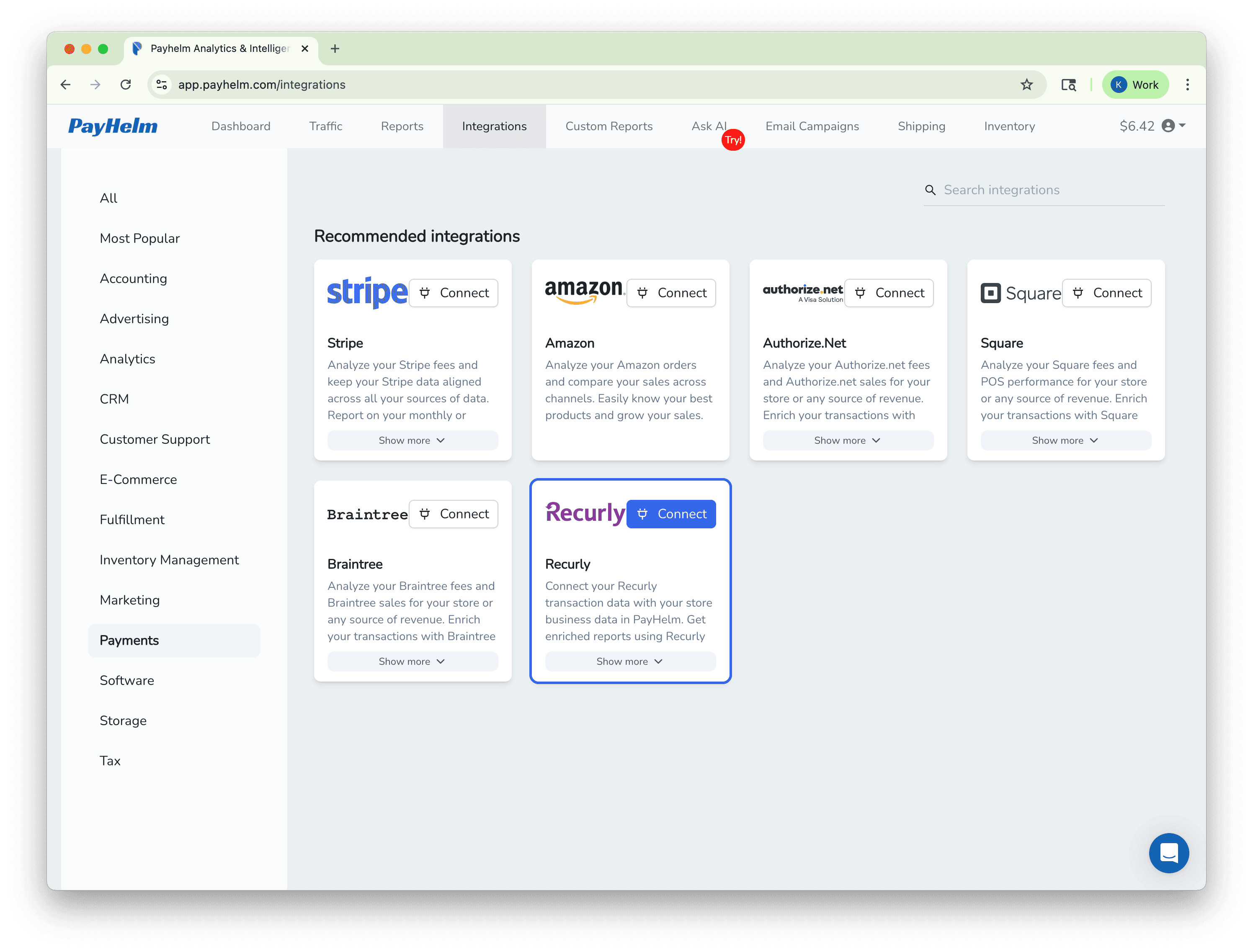Expand Show more on the Braintree card
1253x952 pixels.
pos(412,661)
